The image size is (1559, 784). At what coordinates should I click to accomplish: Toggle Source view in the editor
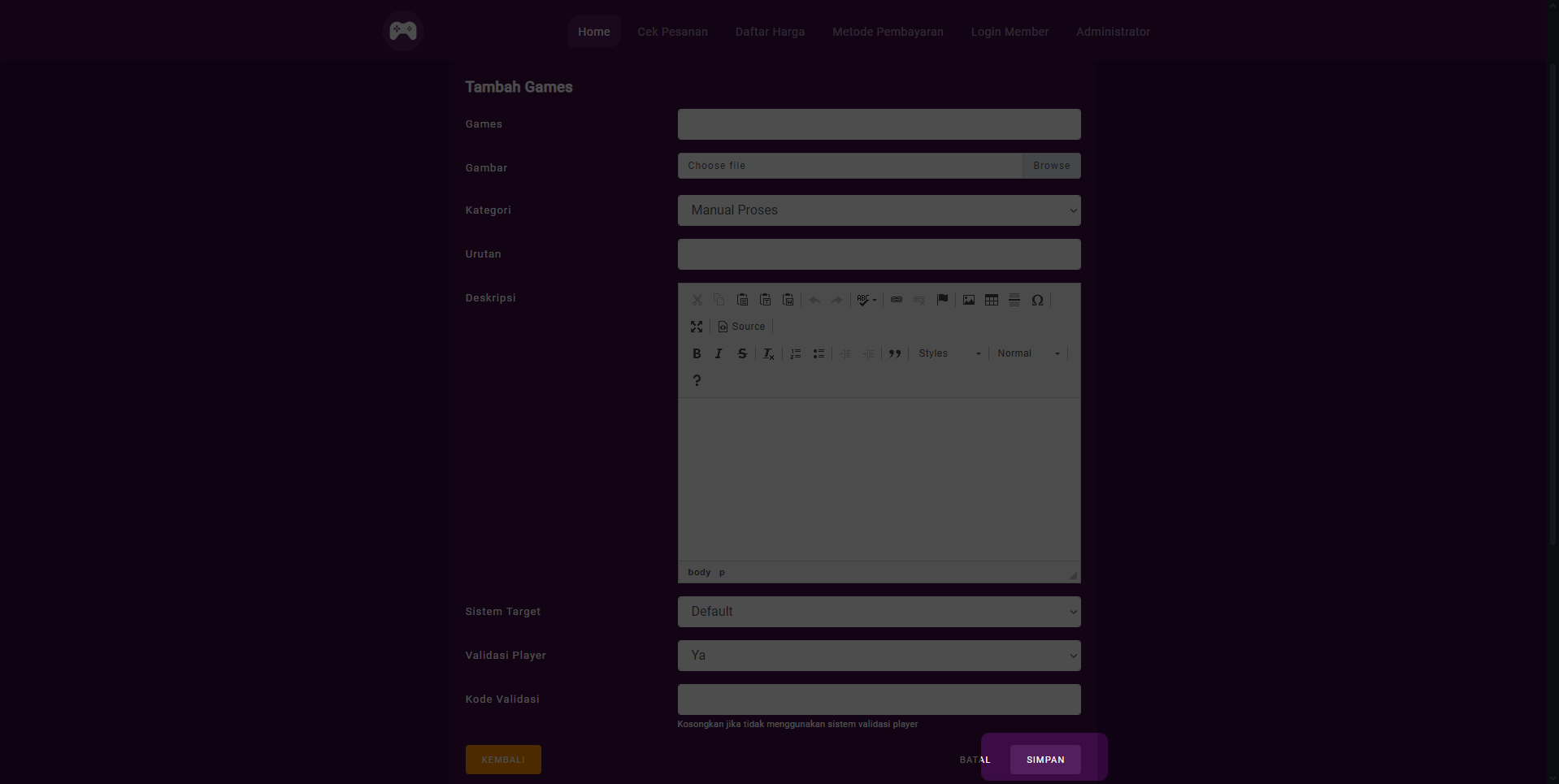[x=741, y=327]
